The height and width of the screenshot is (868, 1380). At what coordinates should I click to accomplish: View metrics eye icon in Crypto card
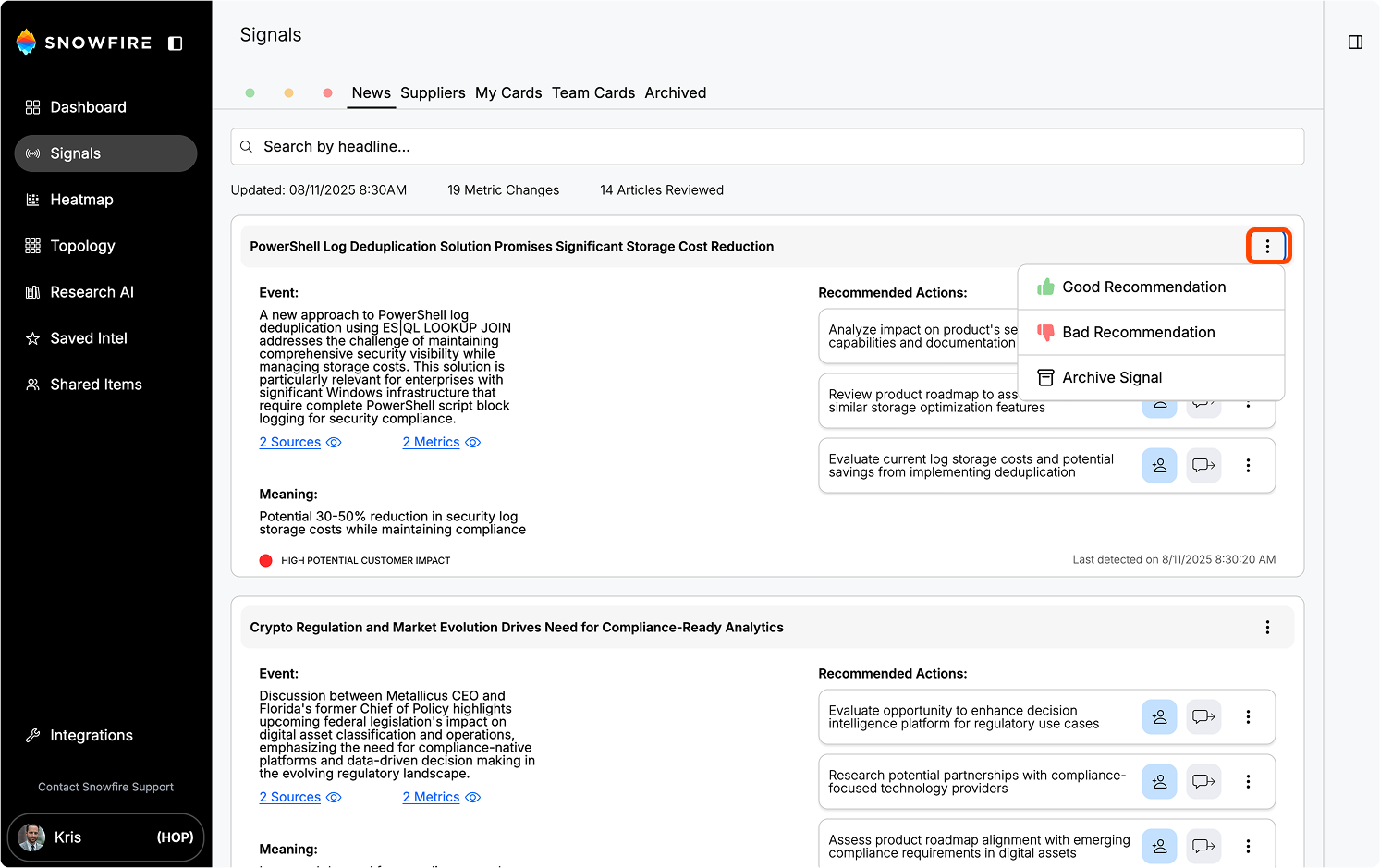(x=473, y=798)
